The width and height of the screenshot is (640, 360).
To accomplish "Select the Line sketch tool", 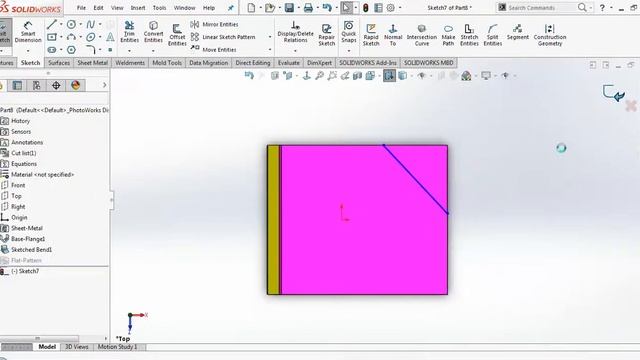I will click(x=51, y=24).
